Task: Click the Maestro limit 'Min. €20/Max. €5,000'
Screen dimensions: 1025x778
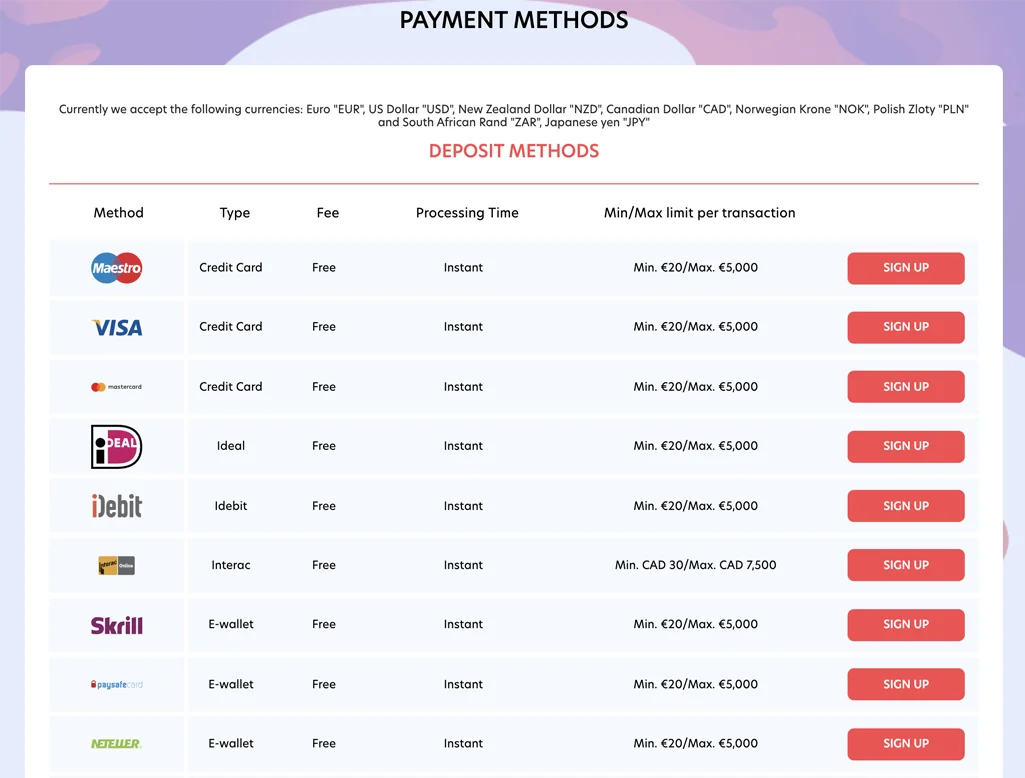Action: 696,267
